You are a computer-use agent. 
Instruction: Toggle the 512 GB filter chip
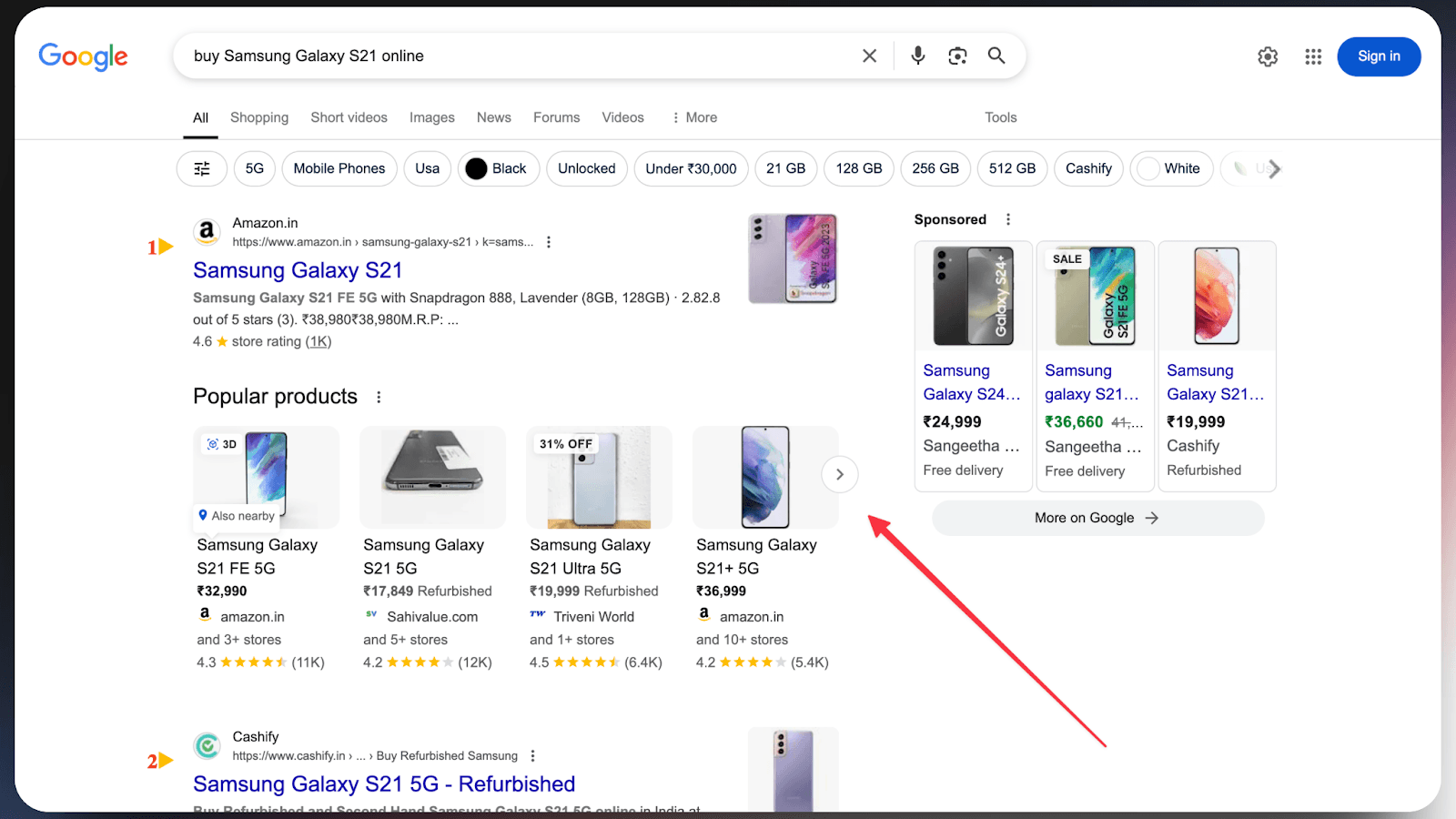pyautogui.click(x=1013, y=168)
